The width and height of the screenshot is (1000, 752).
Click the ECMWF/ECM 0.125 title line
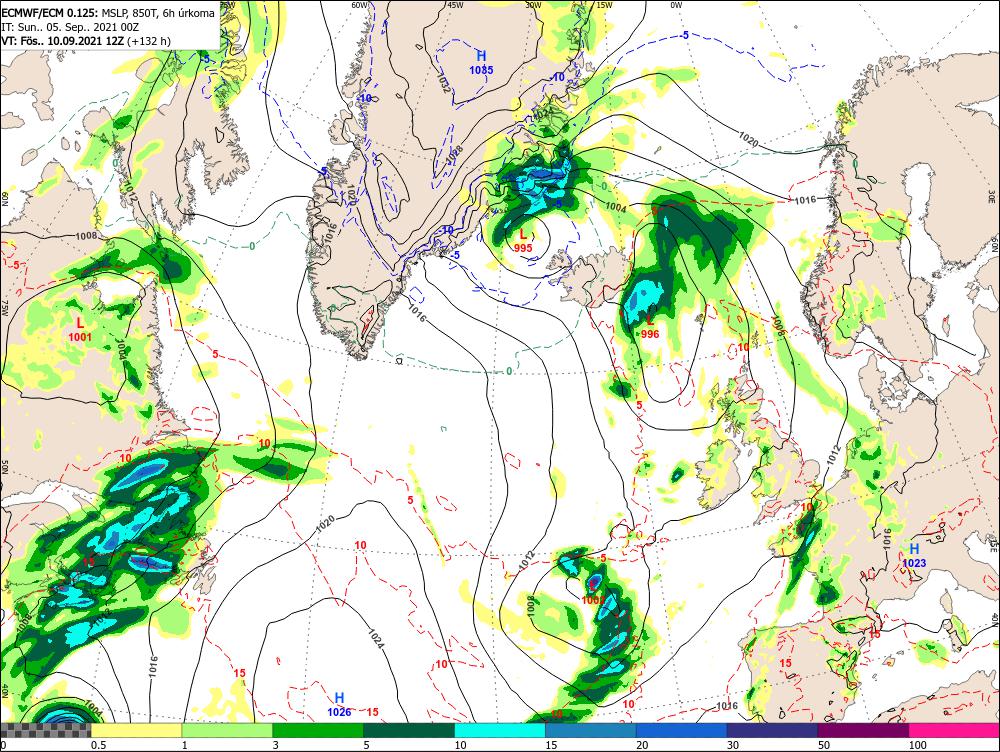108,13
